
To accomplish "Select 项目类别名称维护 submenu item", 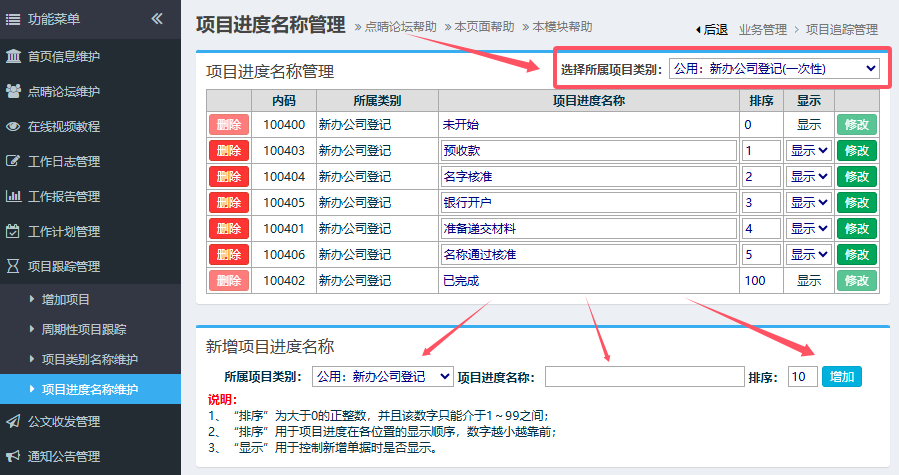I will click(x=90, y=359).
